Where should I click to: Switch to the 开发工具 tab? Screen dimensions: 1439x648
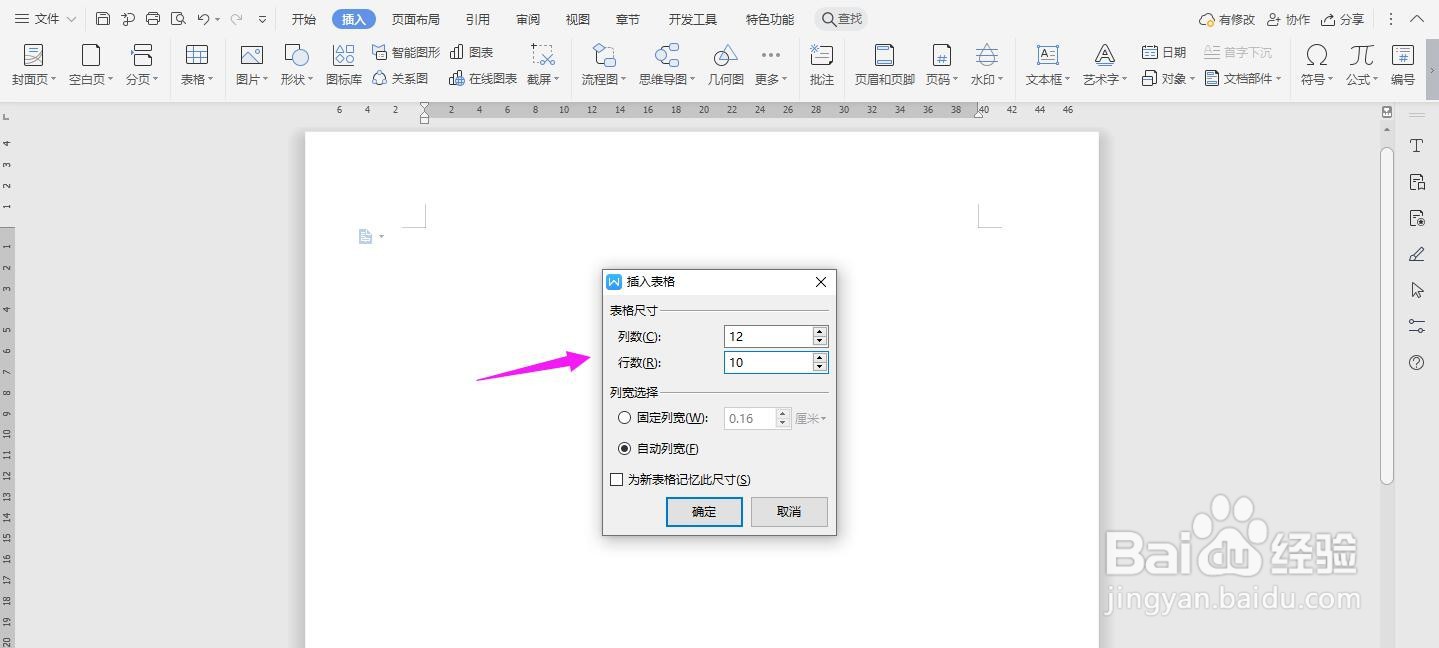(693, 19)
